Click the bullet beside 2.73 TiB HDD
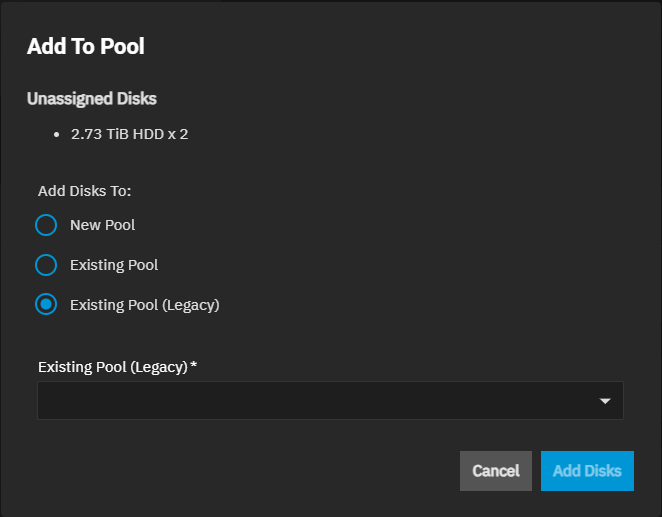 point(58,134)
